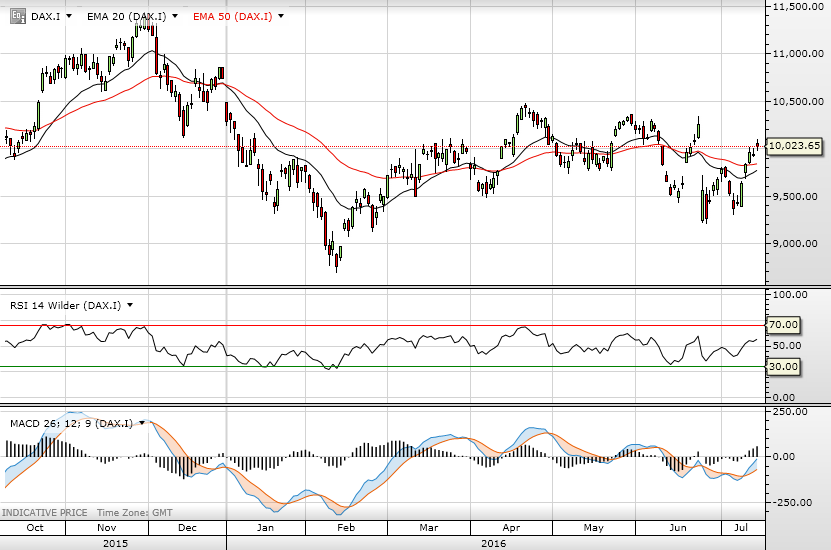831x550 pixels.
Task: Click the Jul month on the time axis
Action: coord(741,528)
